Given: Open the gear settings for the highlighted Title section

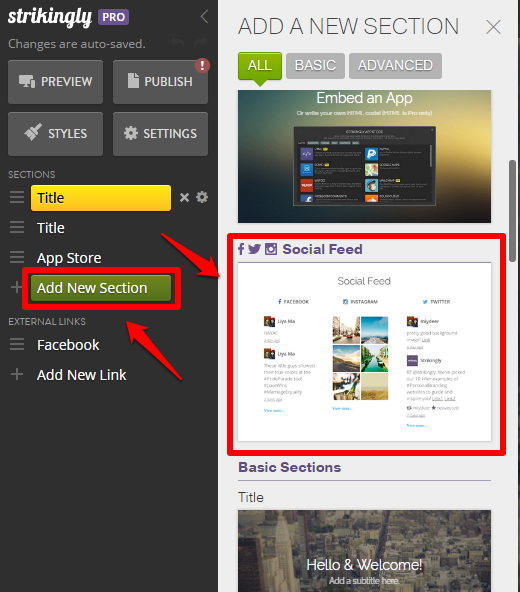Looking at the screenshot, I should click(202, 197).
